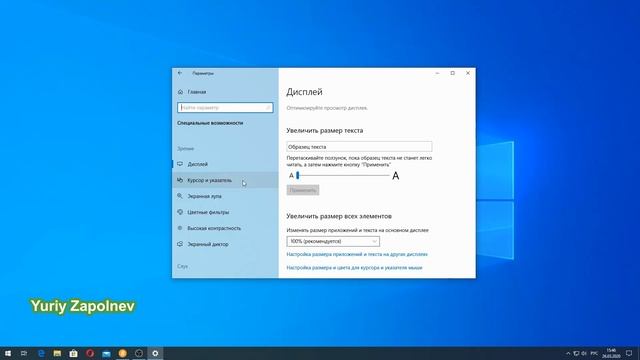This screenshot has width=640, height=360.
Task: Click the Найти параметр search box
Action: click(x=225, y=108)
